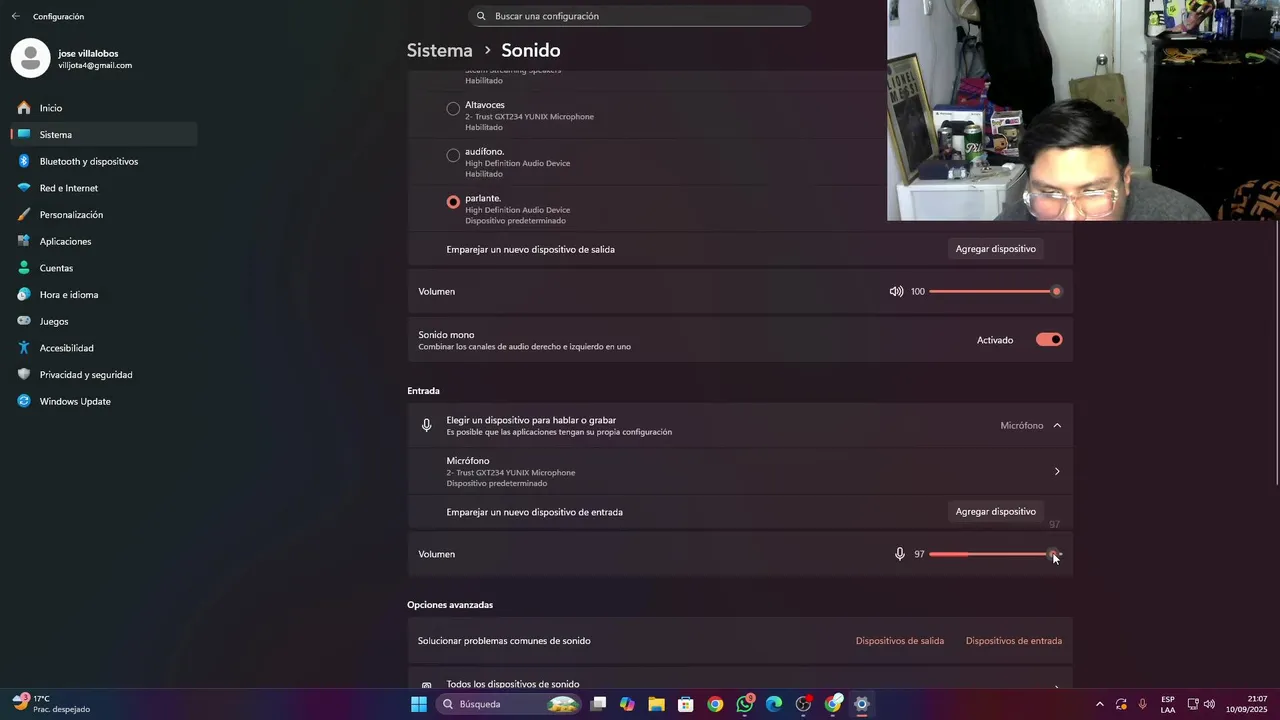The image size is (1280, 720).
Task: Click the Dispositivos de entrada troubleshoot link
Action: click(x=1014, y=641)
